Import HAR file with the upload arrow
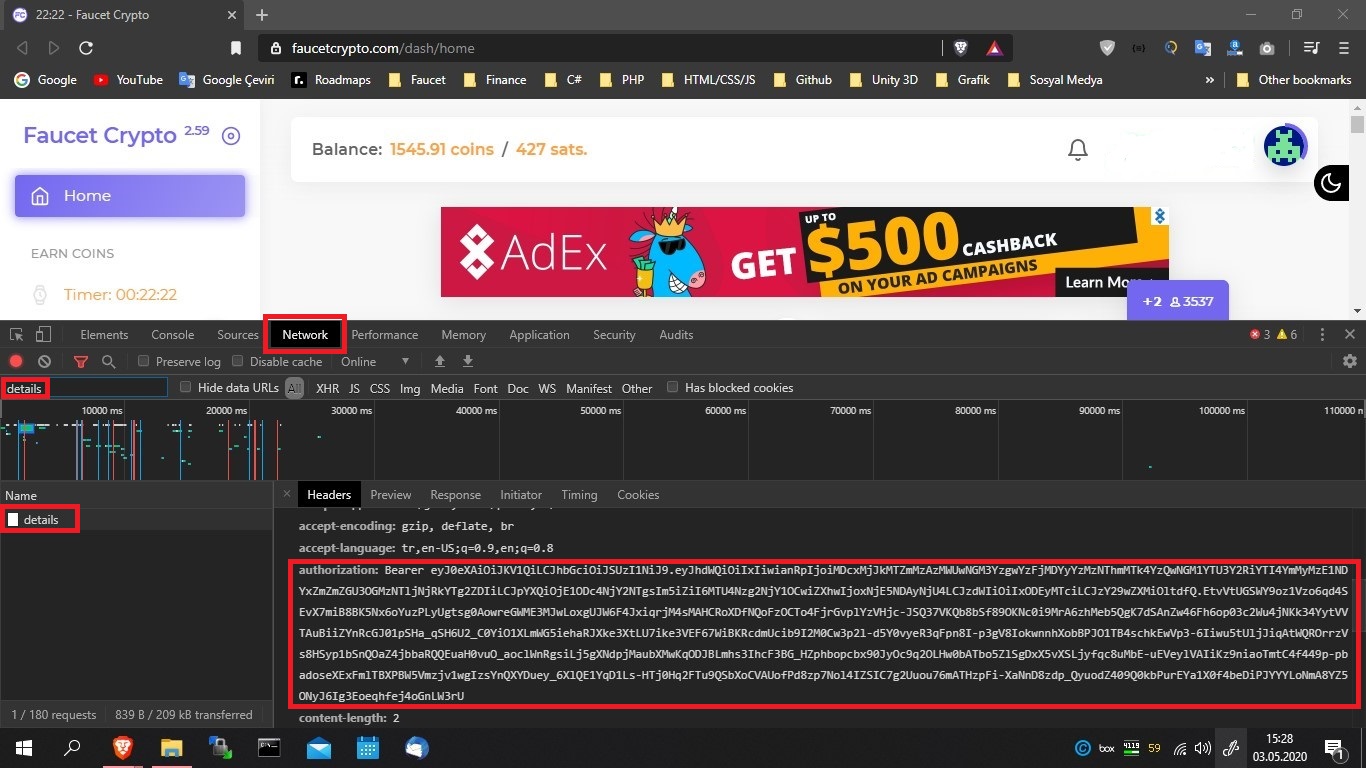This screenshot has height=768, width=1366. pyautogui.click(x=439, y=361)
